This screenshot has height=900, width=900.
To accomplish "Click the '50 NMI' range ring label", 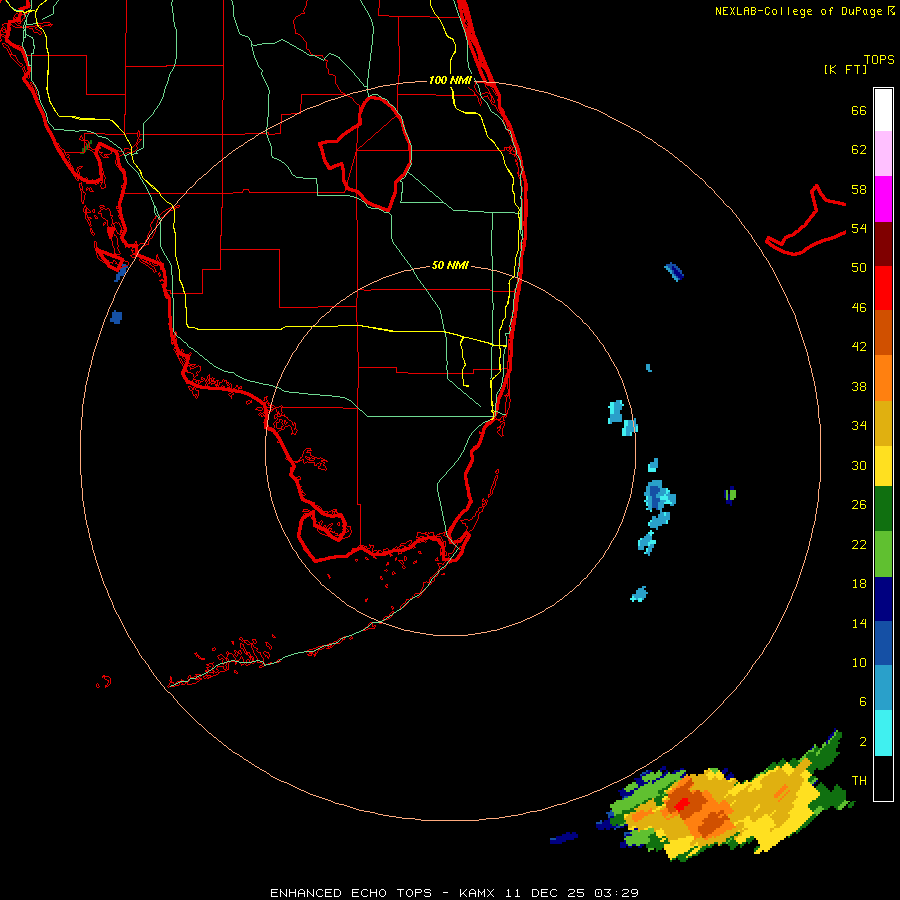I will (x=451, y=265).
